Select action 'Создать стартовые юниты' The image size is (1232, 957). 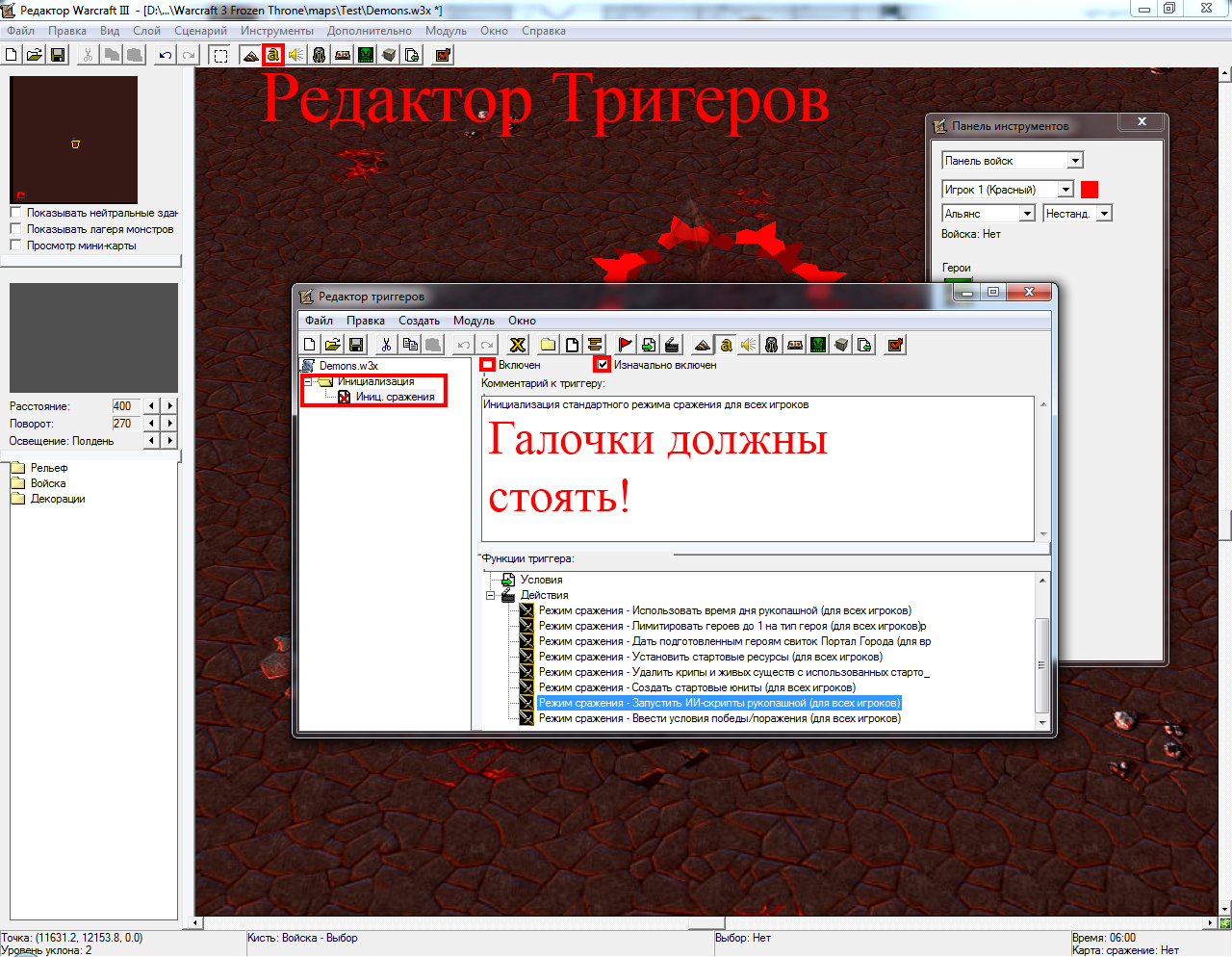coord(697,687)
